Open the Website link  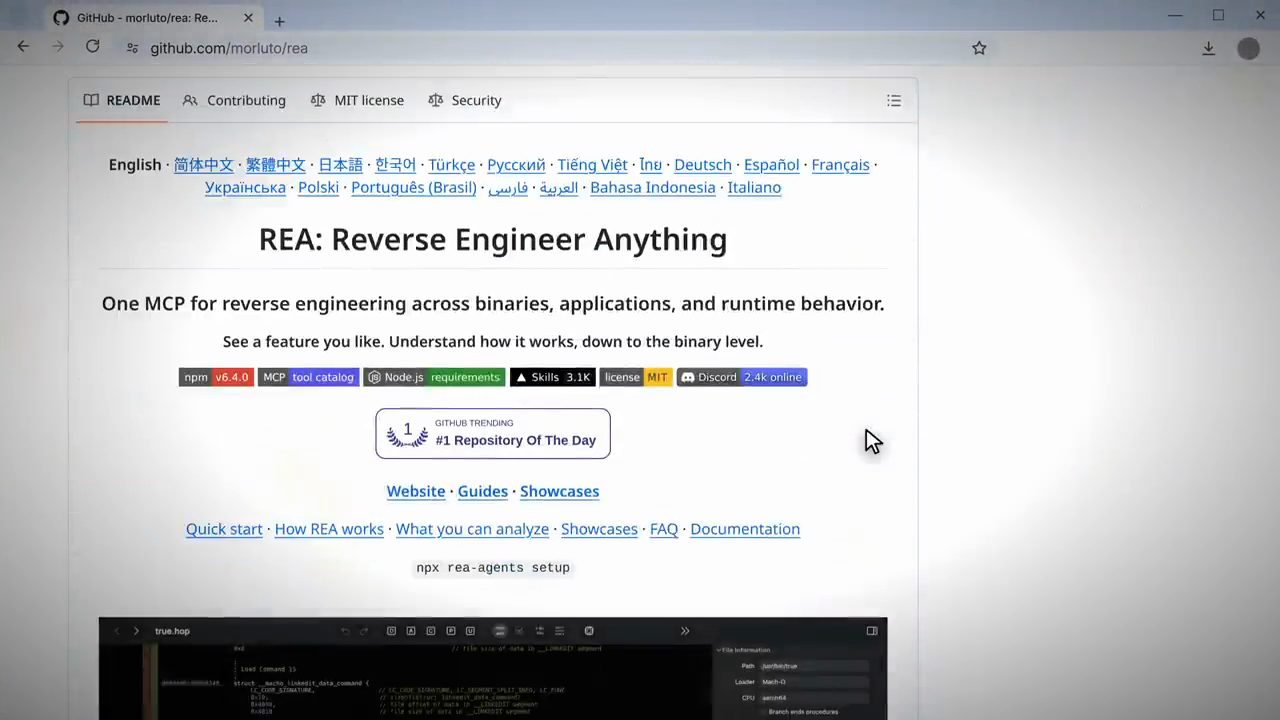click(x=416, y=491)
